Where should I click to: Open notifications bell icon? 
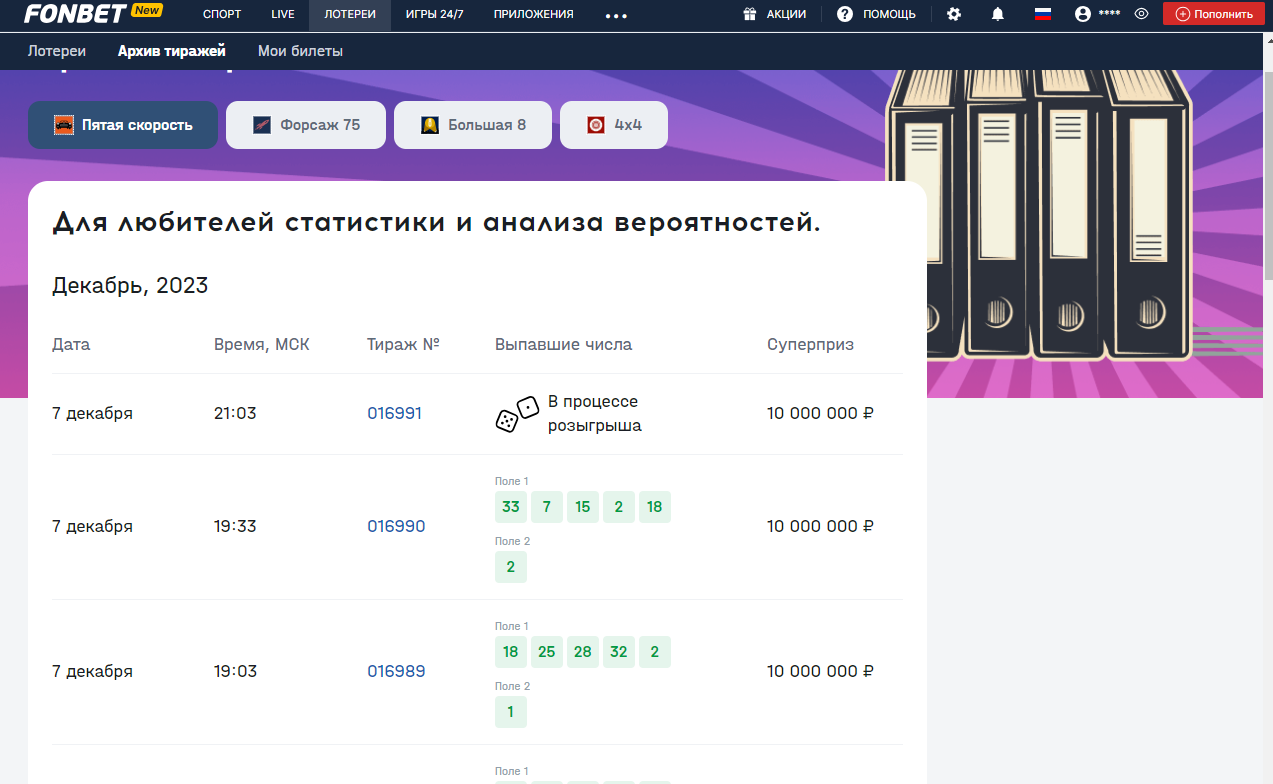pyautogui.click(x=998, y=14)
